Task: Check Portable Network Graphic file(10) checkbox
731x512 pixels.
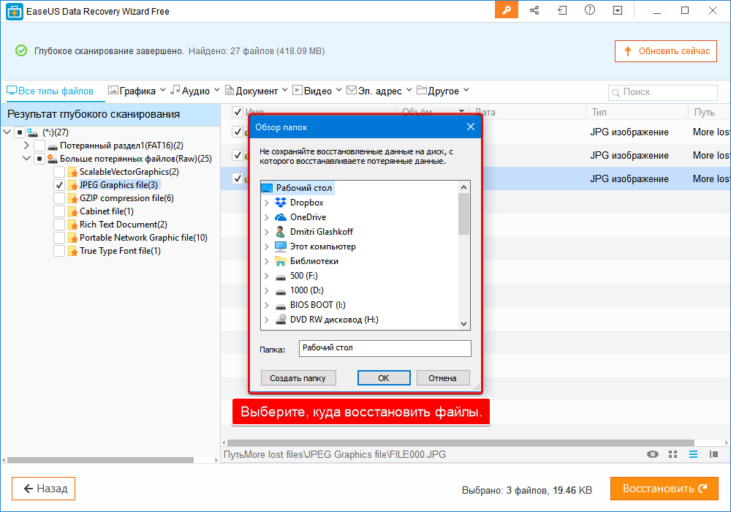Action: pos(59,238)
